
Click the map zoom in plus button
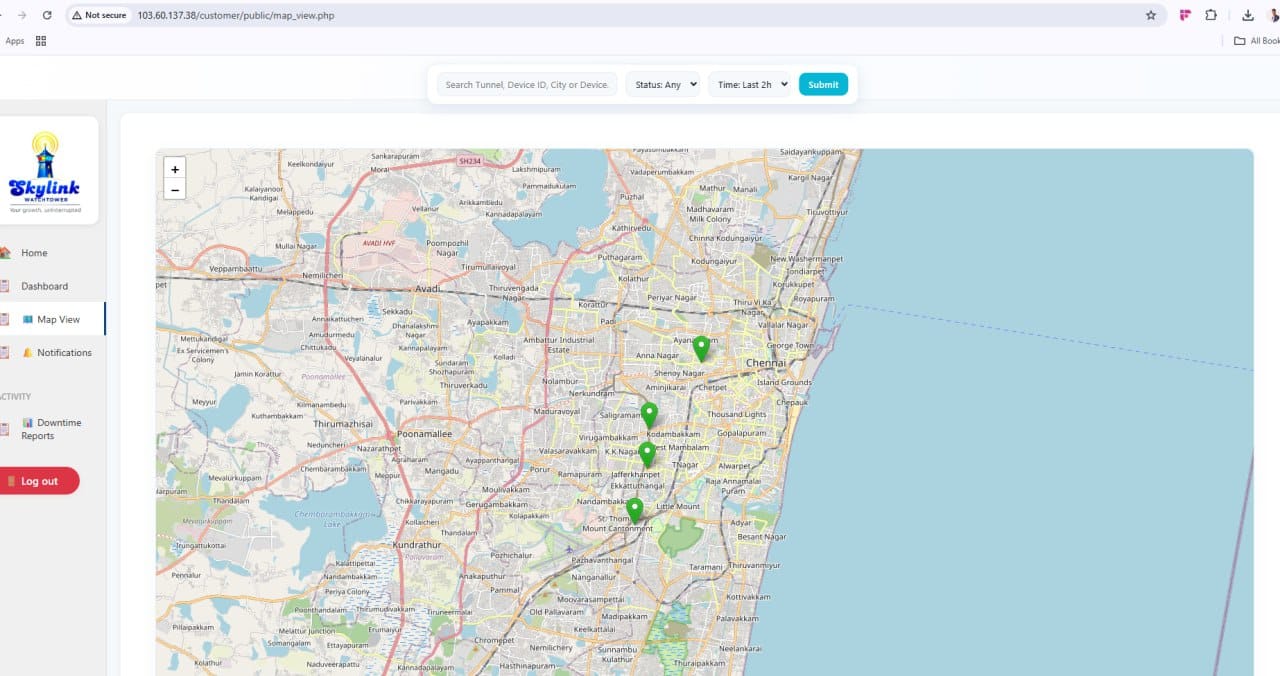click(x=175, y=170)
